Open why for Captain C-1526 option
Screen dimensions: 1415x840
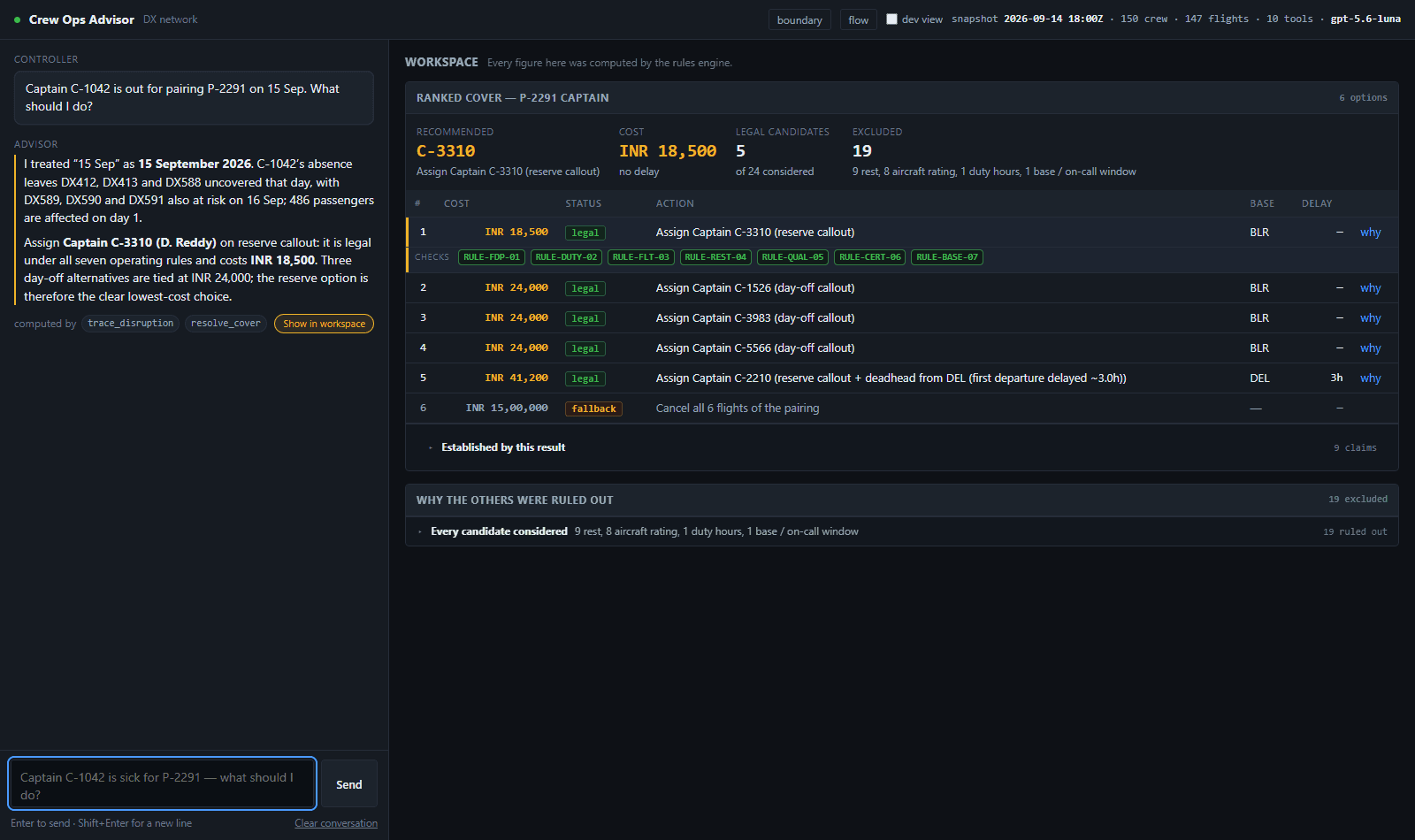click(1370, 288)
